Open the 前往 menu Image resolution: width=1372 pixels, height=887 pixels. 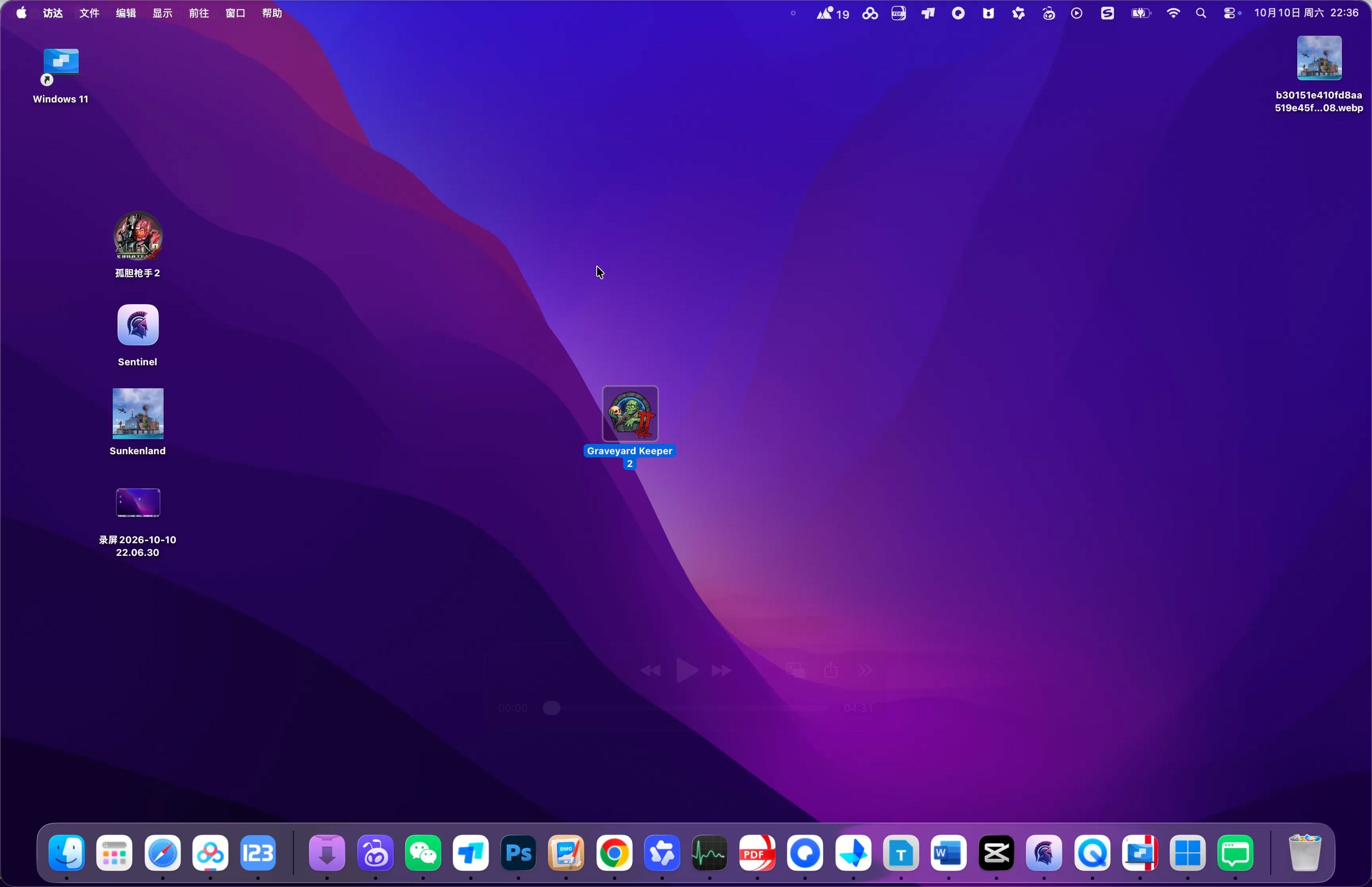(x=199, y=13)
